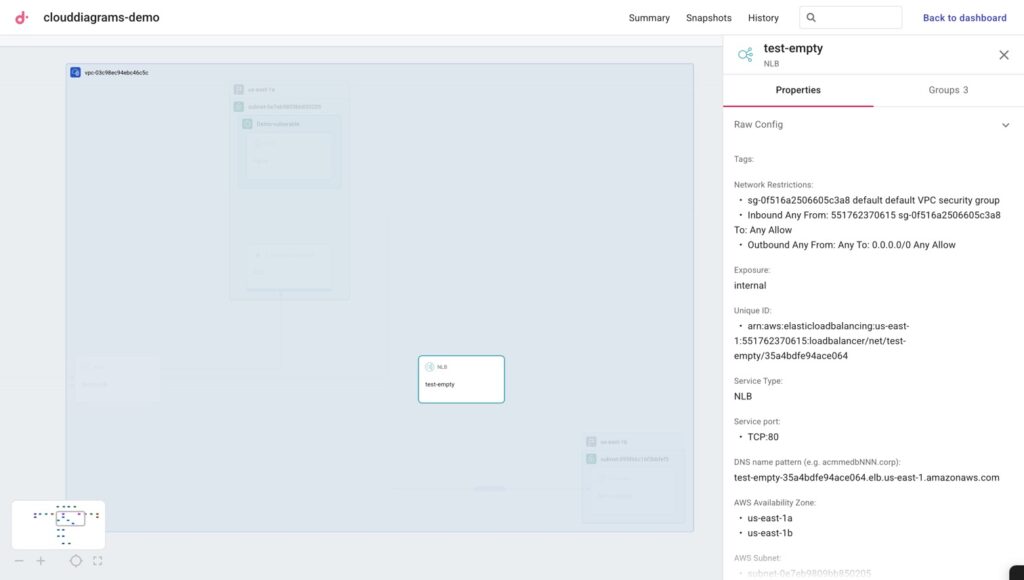
Task: Click the minimap overview thumbnail
Action: click(58, 524)
